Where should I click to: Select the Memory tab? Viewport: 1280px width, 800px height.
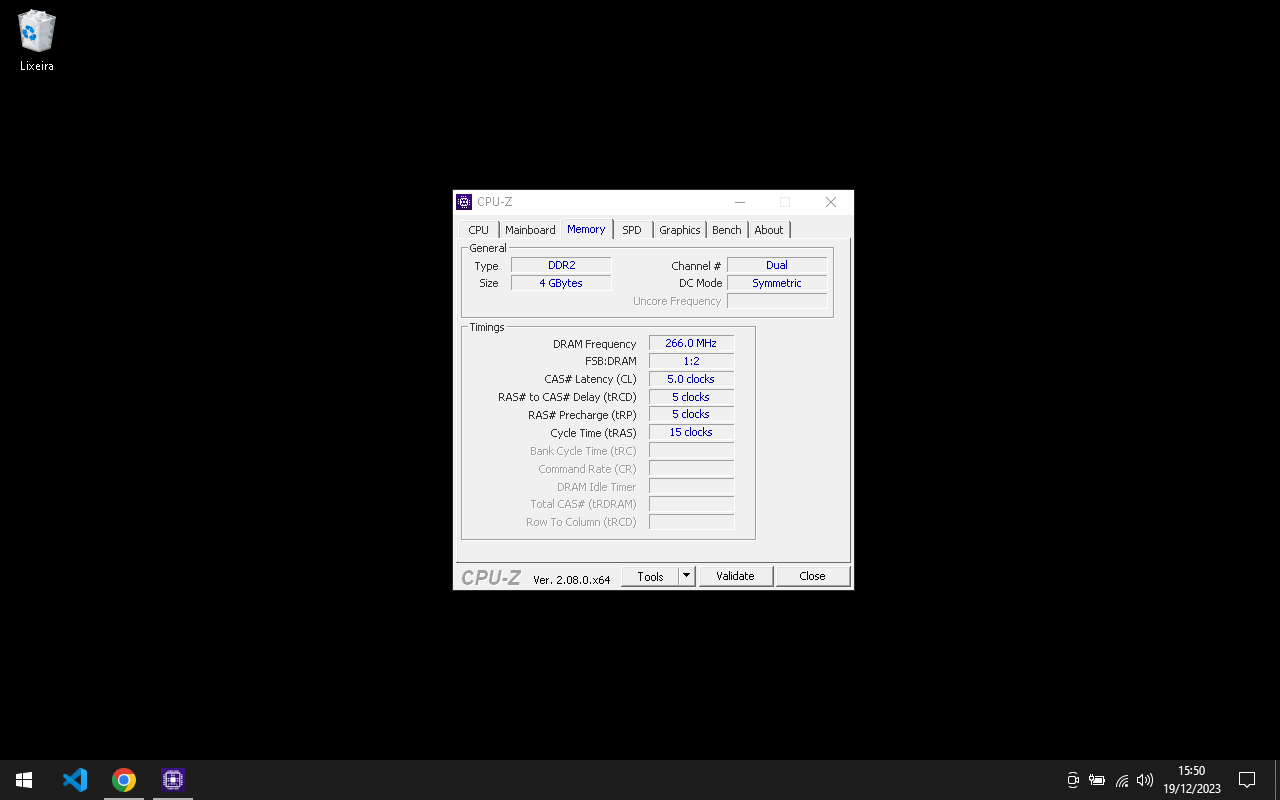[x=586, y=229]
